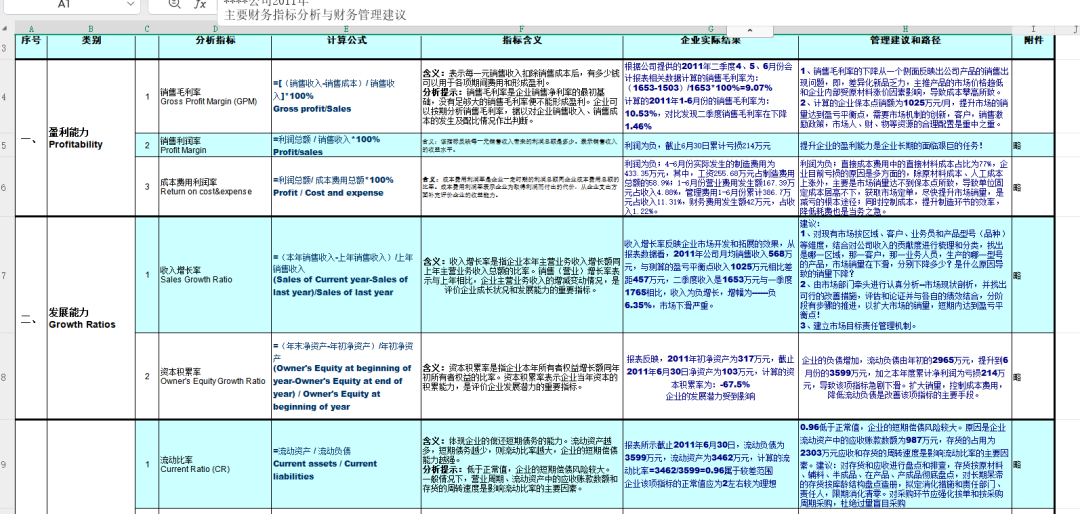Click the 计算公式 header cell

[x=346, y=47]
